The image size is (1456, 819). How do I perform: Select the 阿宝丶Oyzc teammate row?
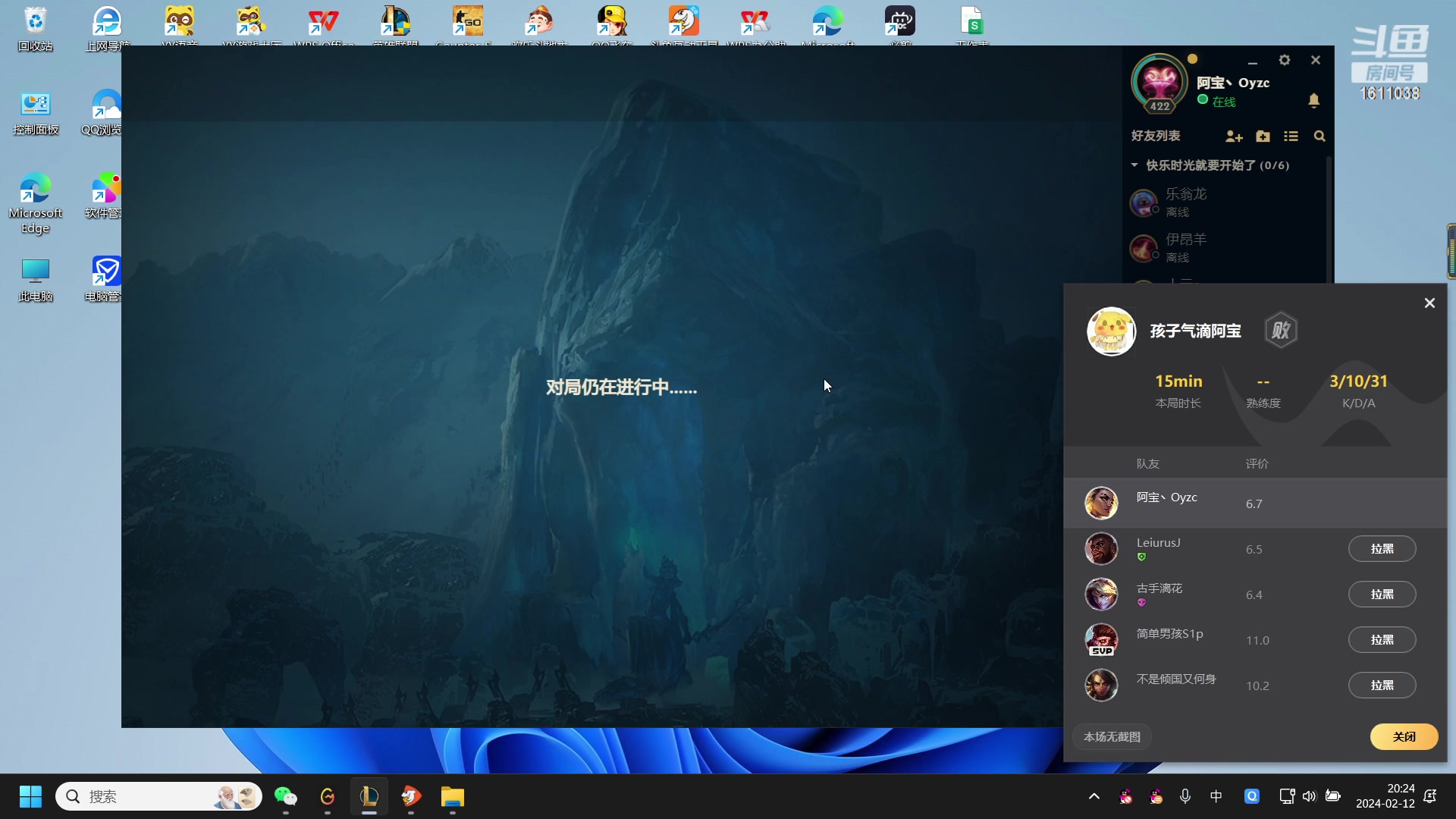tap(1255, 504)
